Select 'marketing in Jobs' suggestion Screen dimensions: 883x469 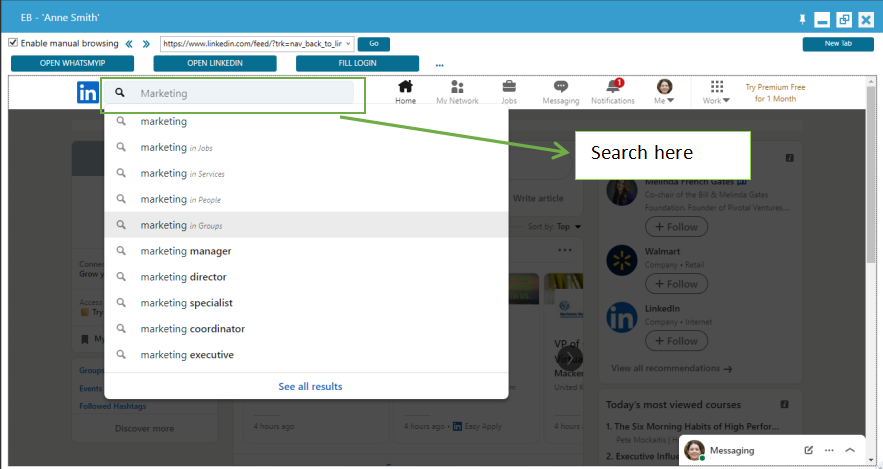click(x=306, y=148)
